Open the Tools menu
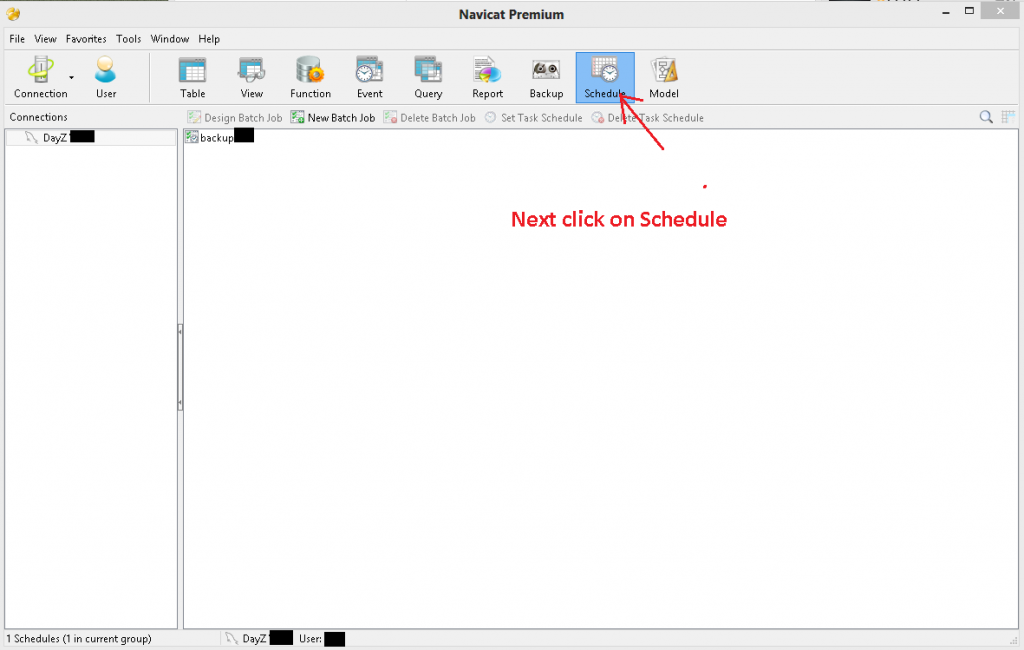 point(128,39)
